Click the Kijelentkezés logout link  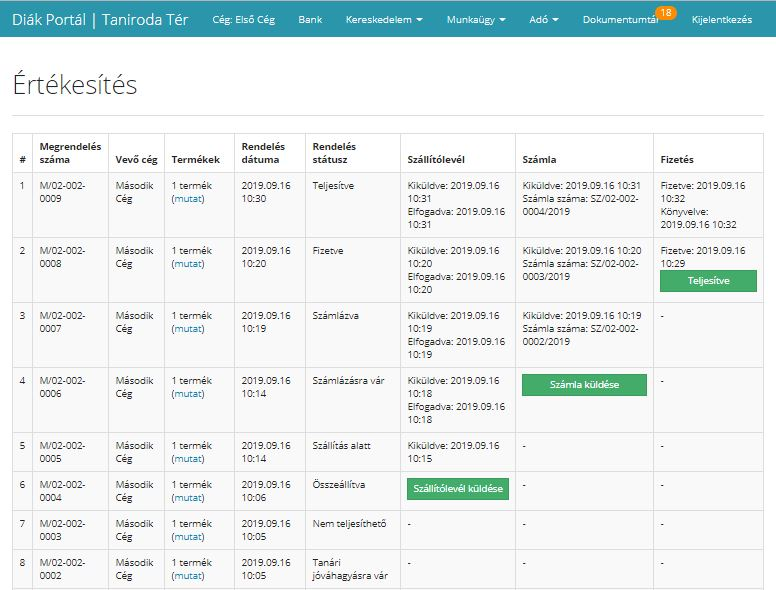click(x=721, y=20)
